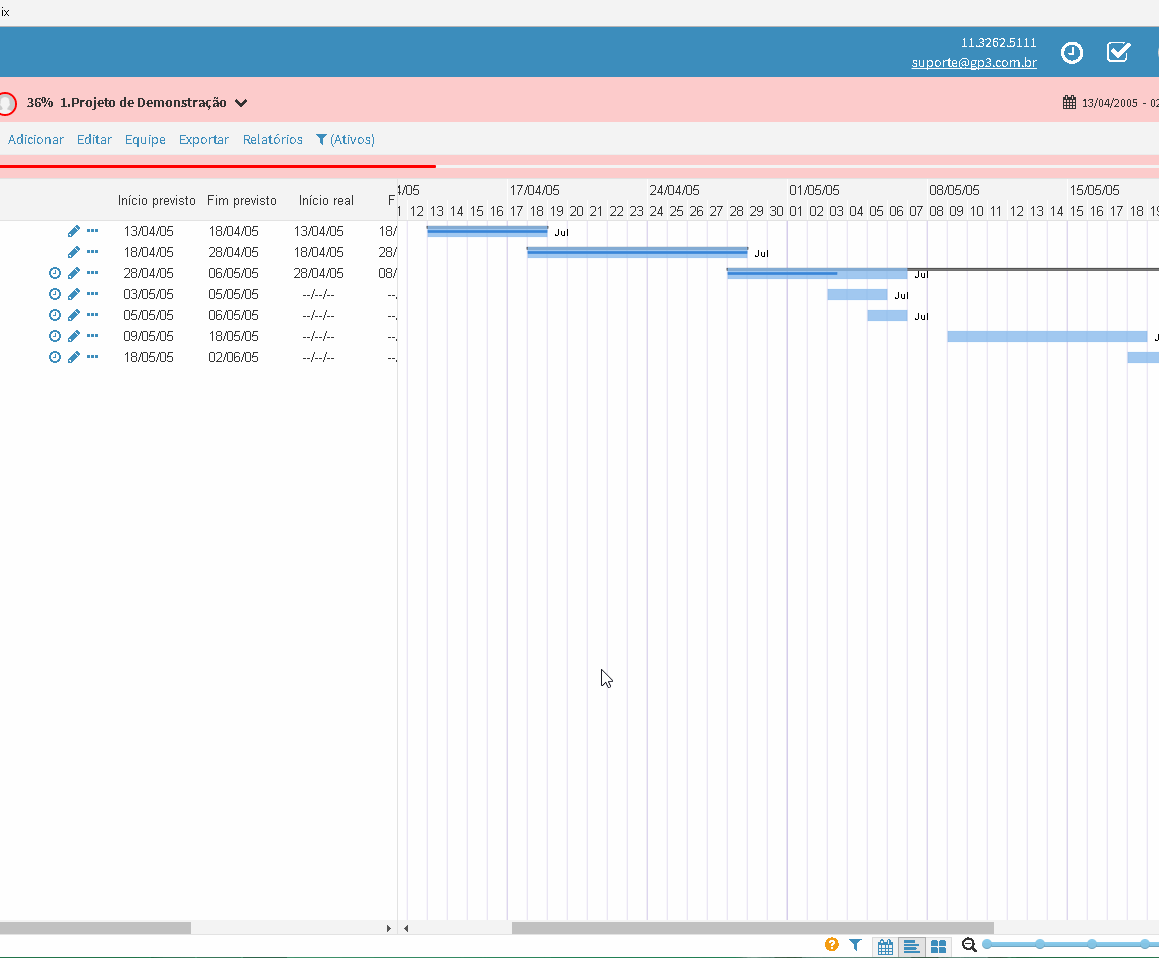The width and height of the screenshot is (1159, 958).
Task: Click the clock icon on the 03/05/05 row
Action: pyautogui.click(x=55, y=294)
